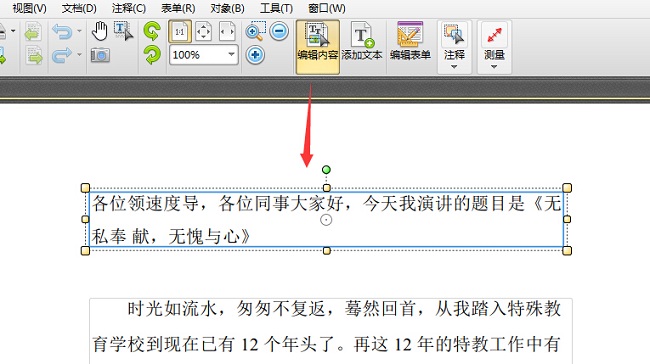Activate the camera Snapshot tool
This screenshot has width=650, height=364.
pos(100,55)
